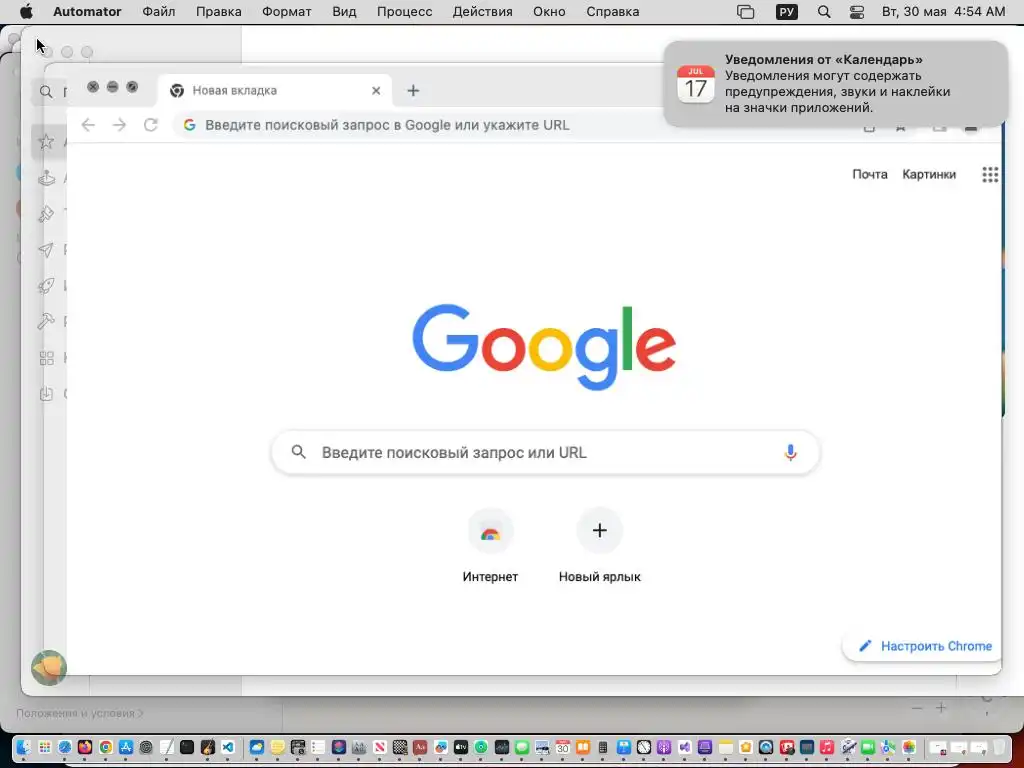Switch input source via РУ indicator
Screen dimensions: 1024x768
pos(786,12)
